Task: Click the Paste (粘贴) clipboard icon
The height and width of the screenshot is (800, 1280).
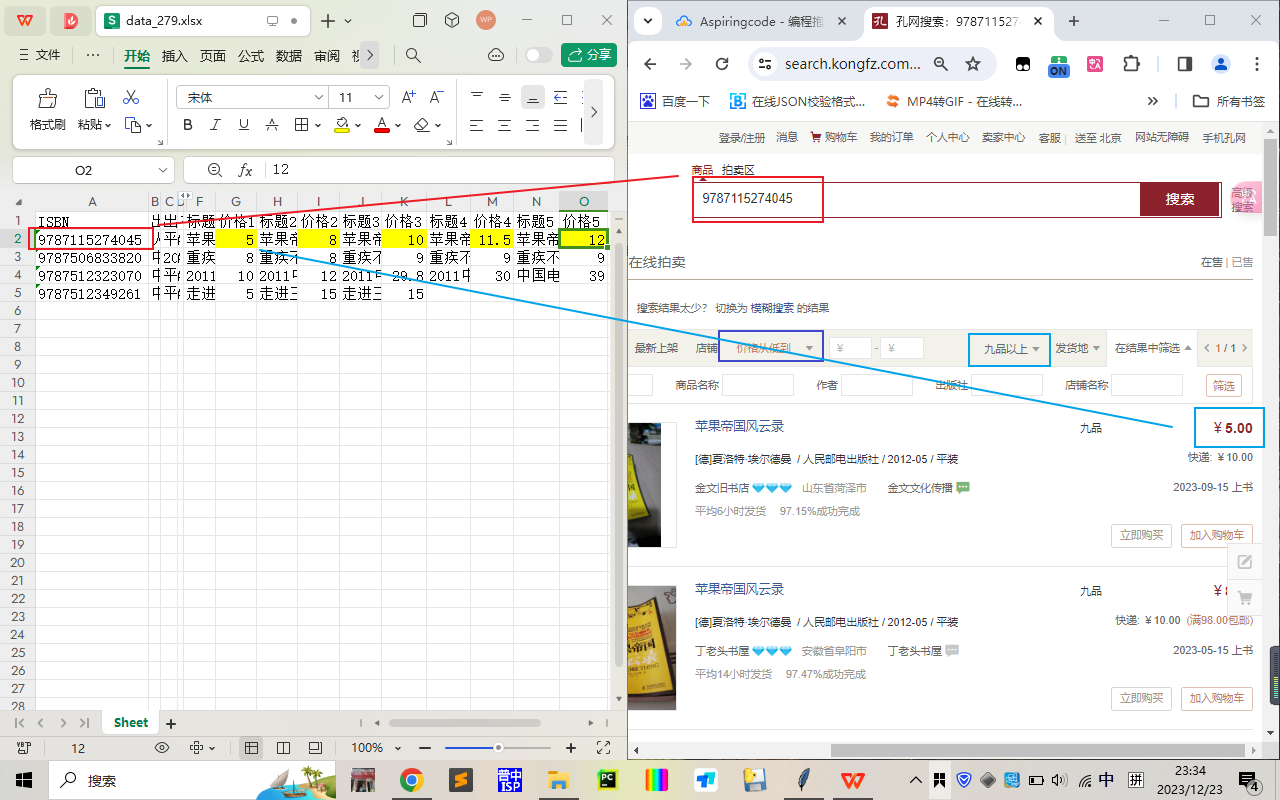Action: click(x=94, y=98)
